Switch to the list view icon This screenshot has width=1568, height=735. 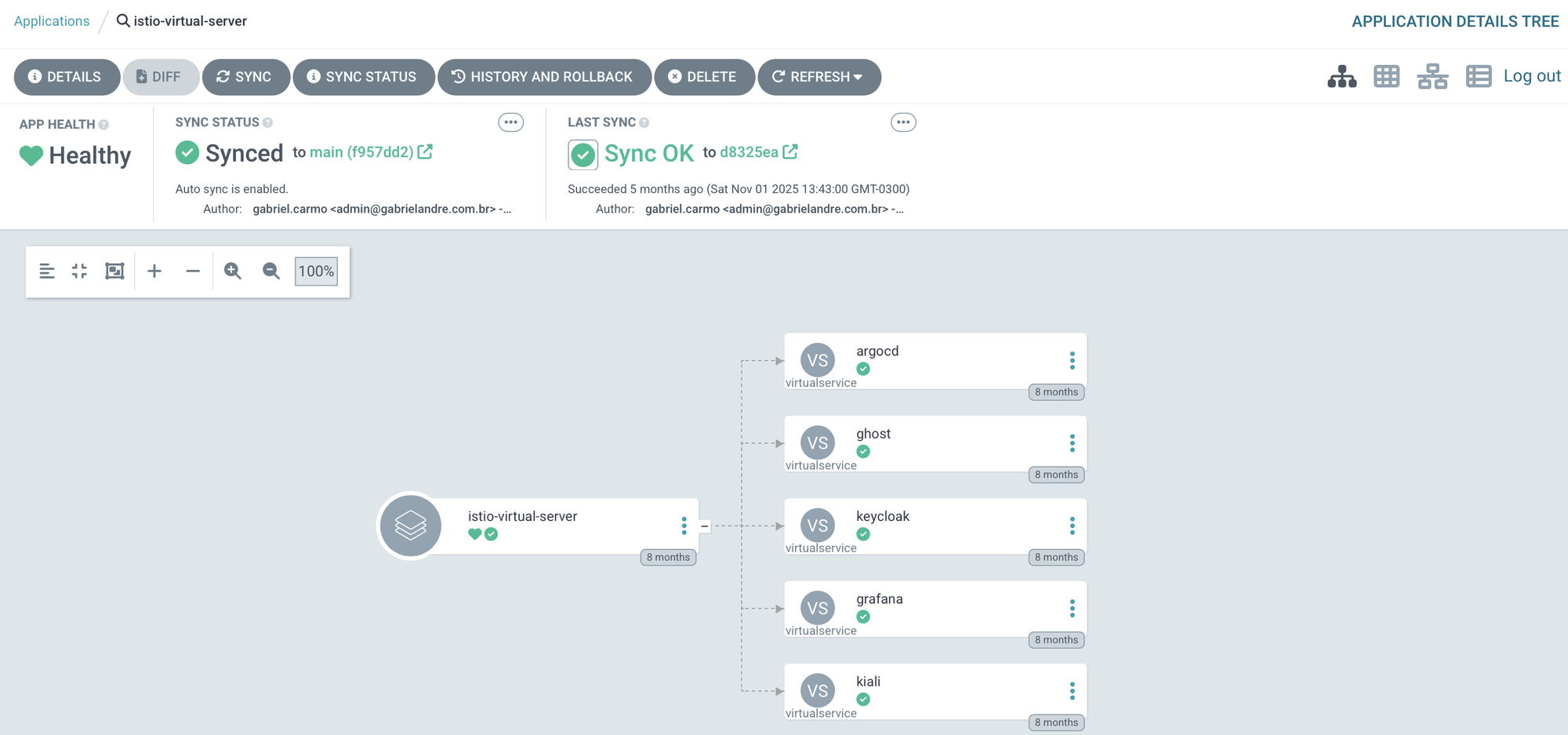[x=1478, y=77]
